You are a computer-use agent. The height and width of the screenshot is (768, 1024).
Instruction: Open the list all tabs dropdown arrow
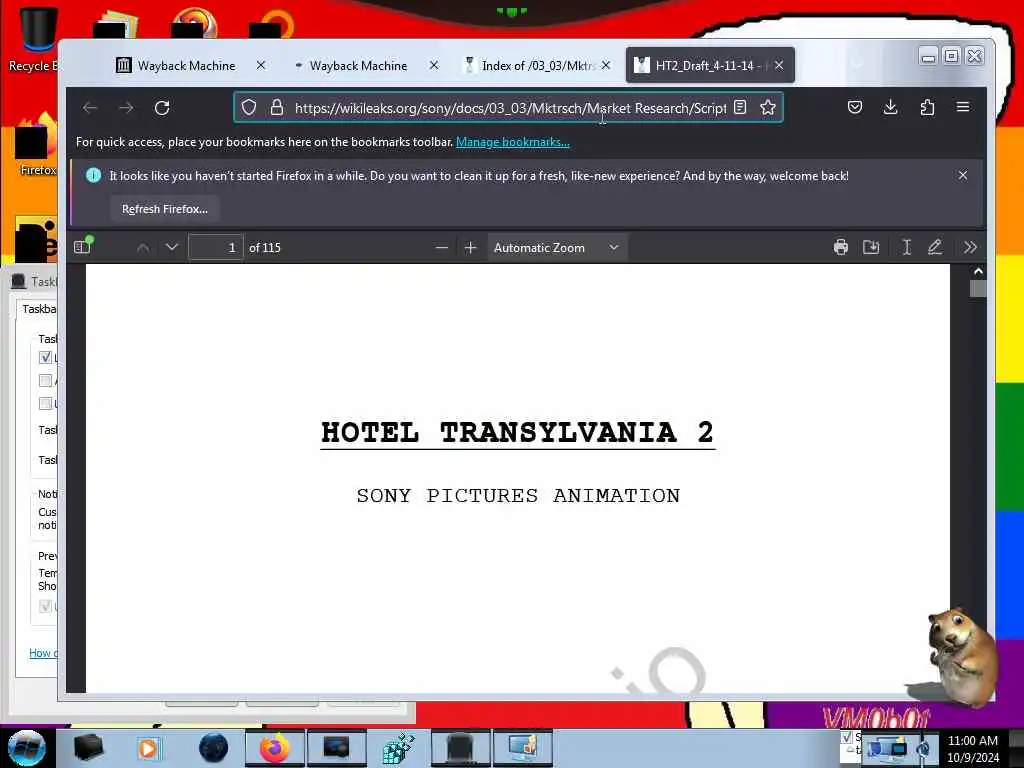(857, 65)
